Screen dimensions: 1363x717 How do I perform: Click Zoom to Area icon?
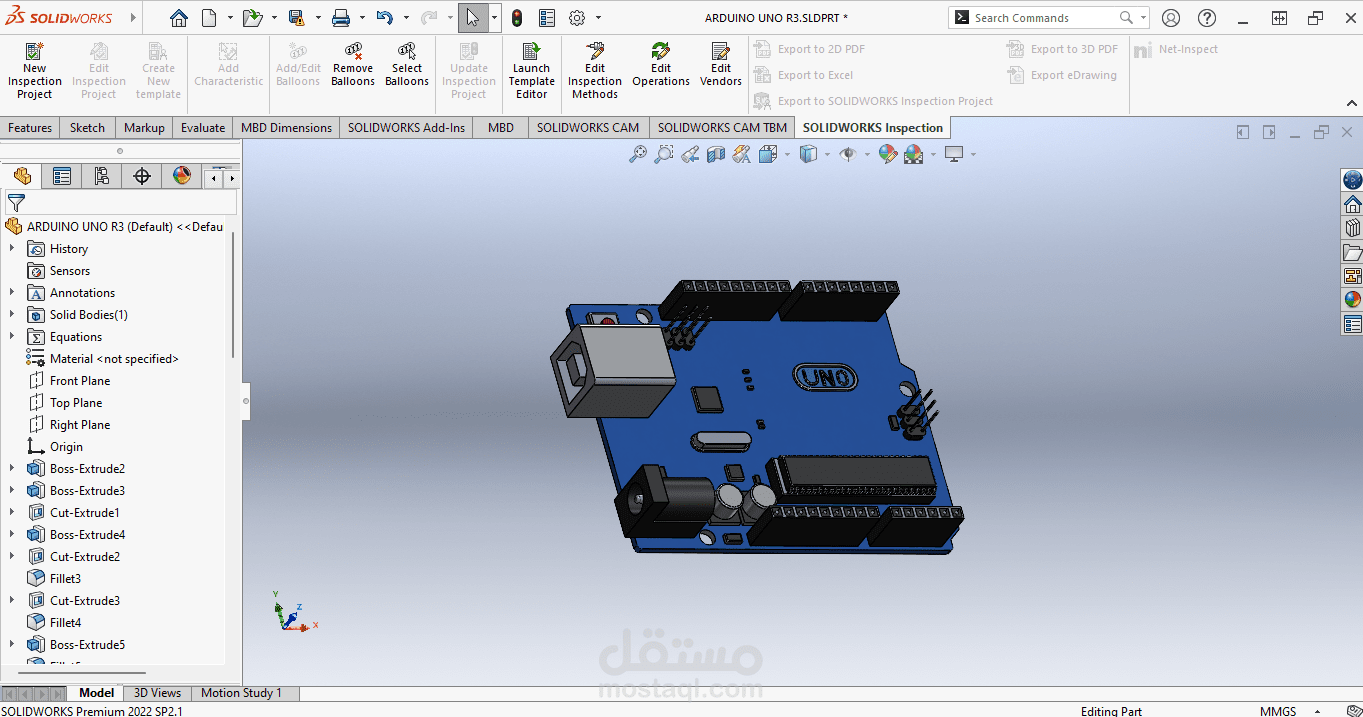click(x=663, y=154)
